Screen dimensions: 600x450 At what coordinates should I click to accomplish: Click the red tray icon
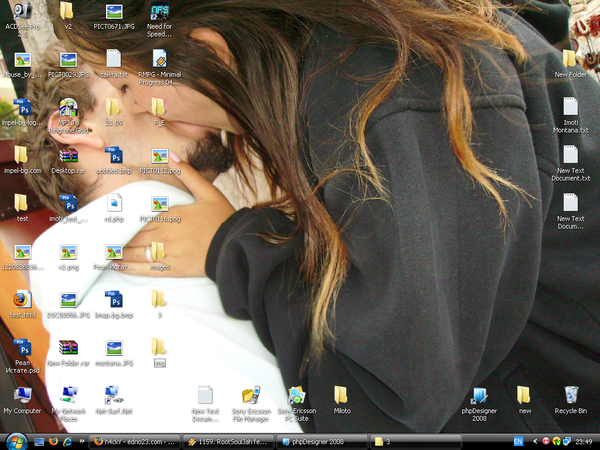pos(546,442)
